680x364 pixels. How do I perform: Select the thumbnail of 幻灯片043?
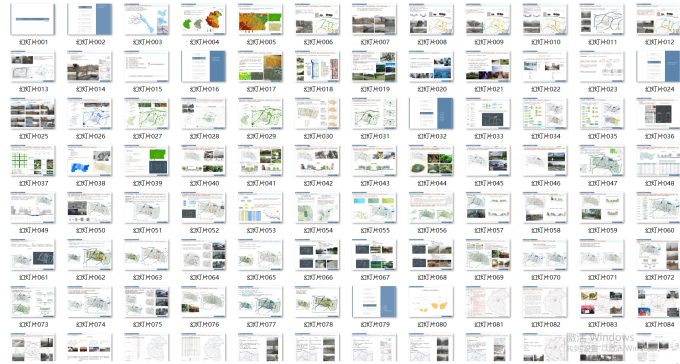(374, 161)
